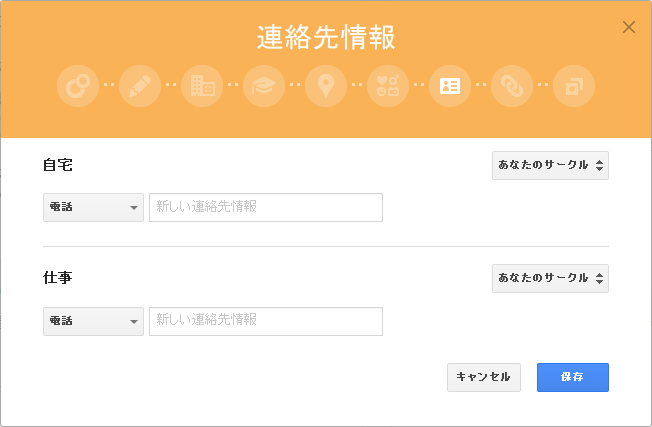
Task: Click 新しい連絡先情報 field under 仕事
Action: [x=266, y=321]
